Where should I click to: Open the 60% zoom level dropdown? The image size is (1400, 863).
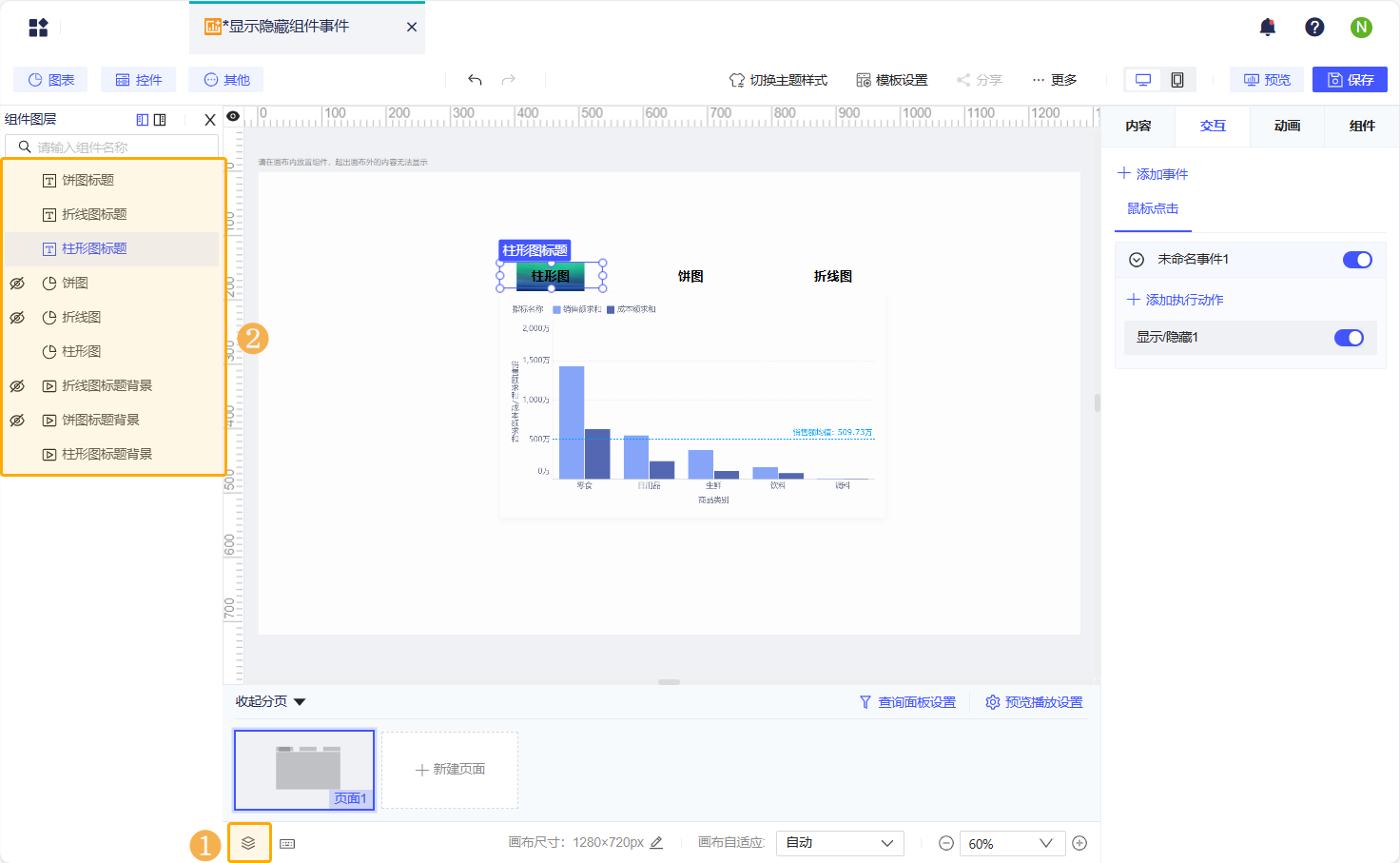[x=1011, y=843]
